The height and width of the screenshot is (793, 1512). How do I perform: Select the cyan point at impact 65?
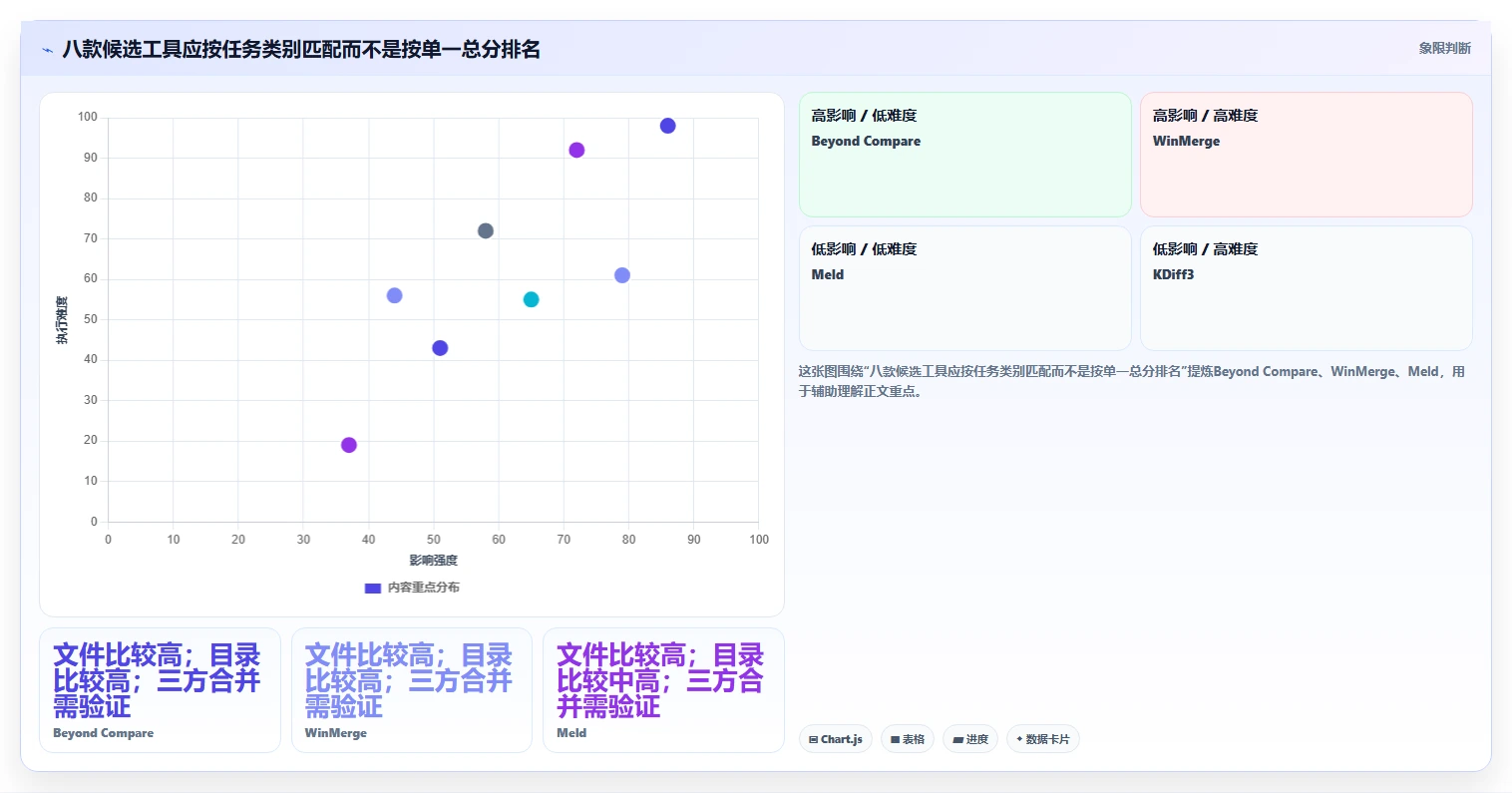point(532,299)
